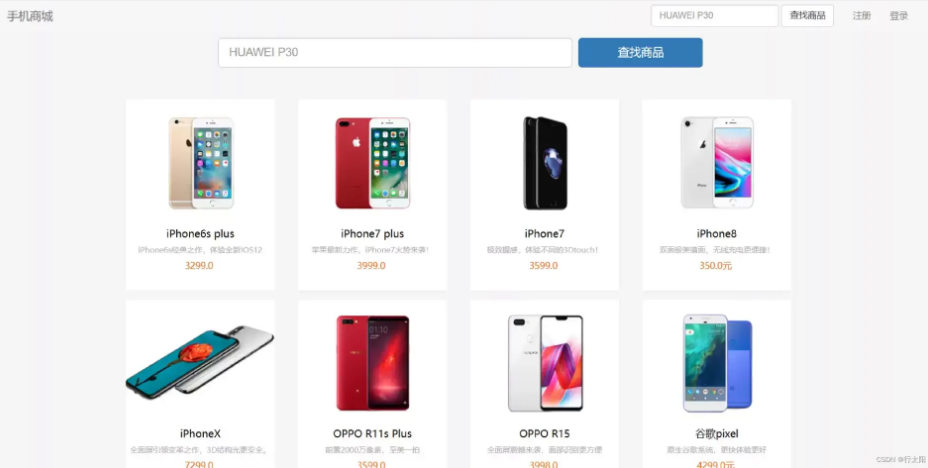928x468 pixels.
Task: Open the red iPhone7 plus product image
Action: pos(372,163)
